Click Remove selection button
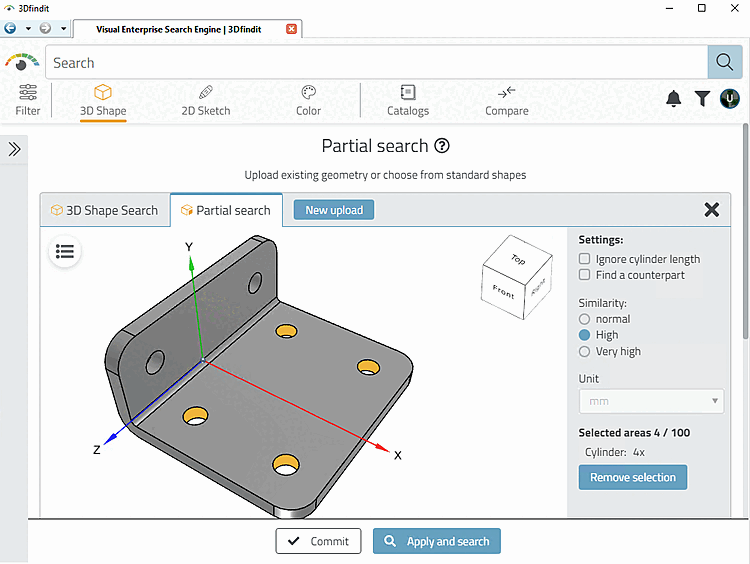Image resolution: width=750 pixels, height=564 pixels. pos(633,477)
